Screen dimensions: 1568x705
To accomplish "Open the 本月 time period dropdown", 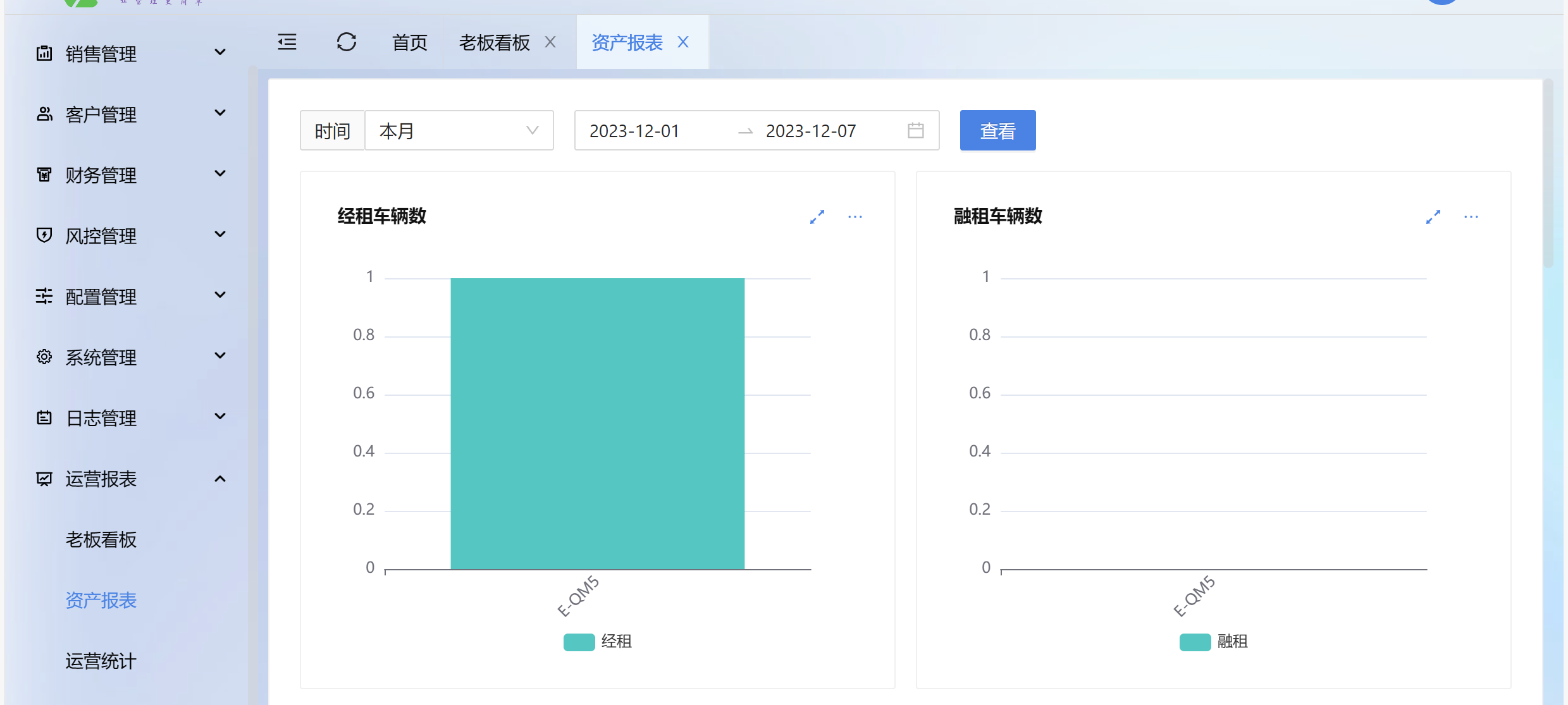I will (459, 131).
